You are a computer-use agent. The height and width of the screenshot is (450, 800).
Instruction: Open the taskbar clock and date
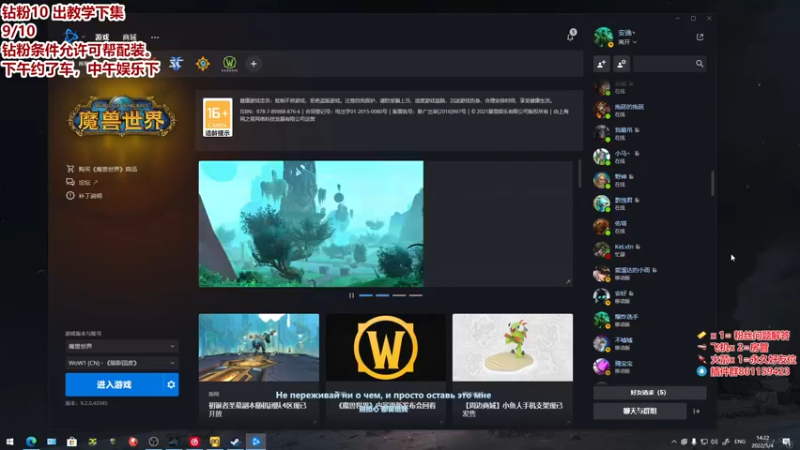point(762,441)
